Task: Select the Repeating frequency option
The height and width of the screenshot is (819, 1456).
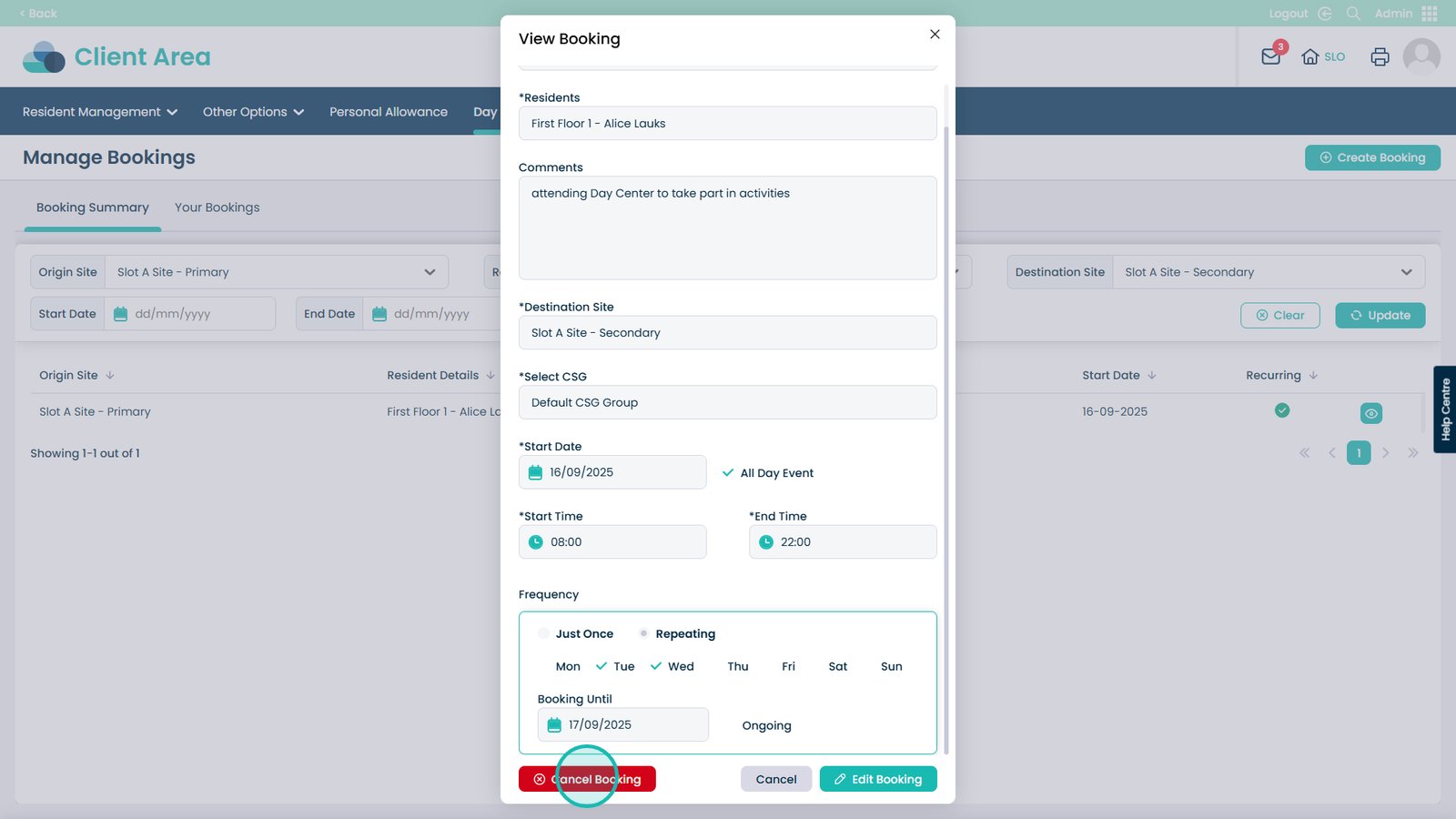Action: pyautogui.click(x=643, y=633)
